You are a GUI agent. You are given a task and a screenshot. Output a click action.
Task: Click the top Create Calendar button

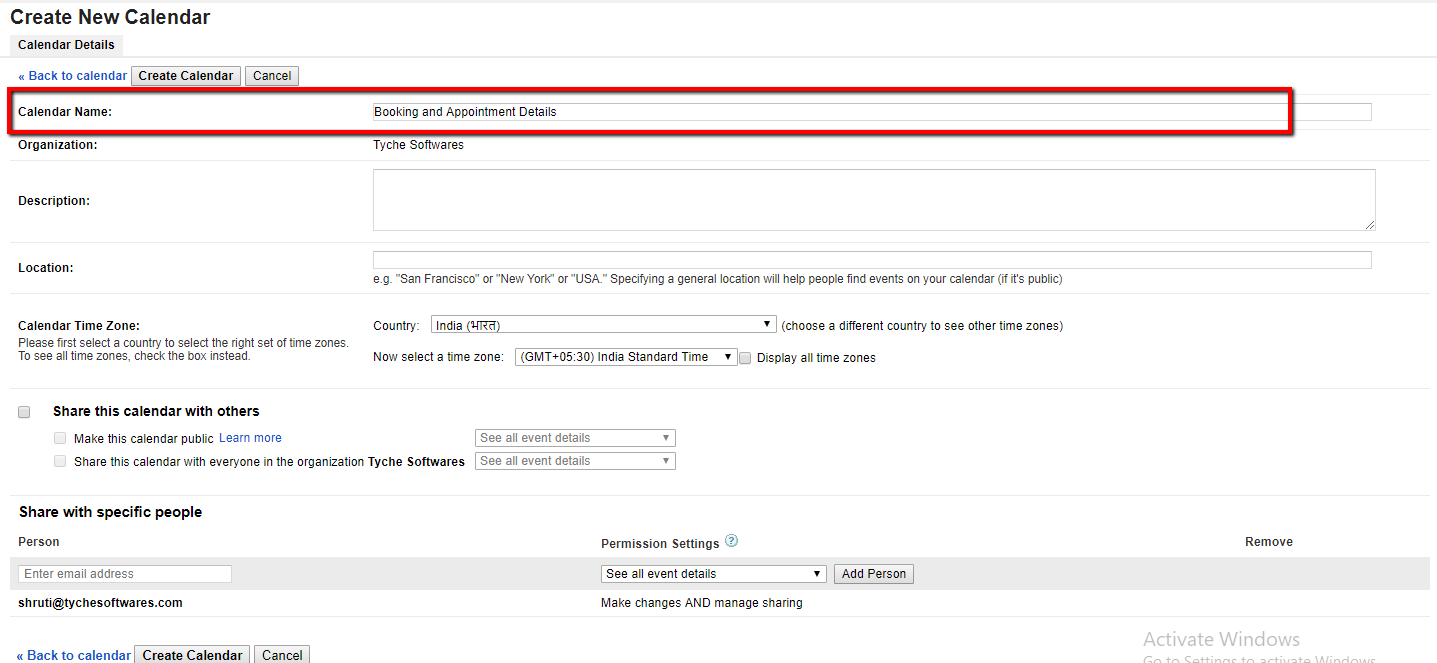(185, 75)
